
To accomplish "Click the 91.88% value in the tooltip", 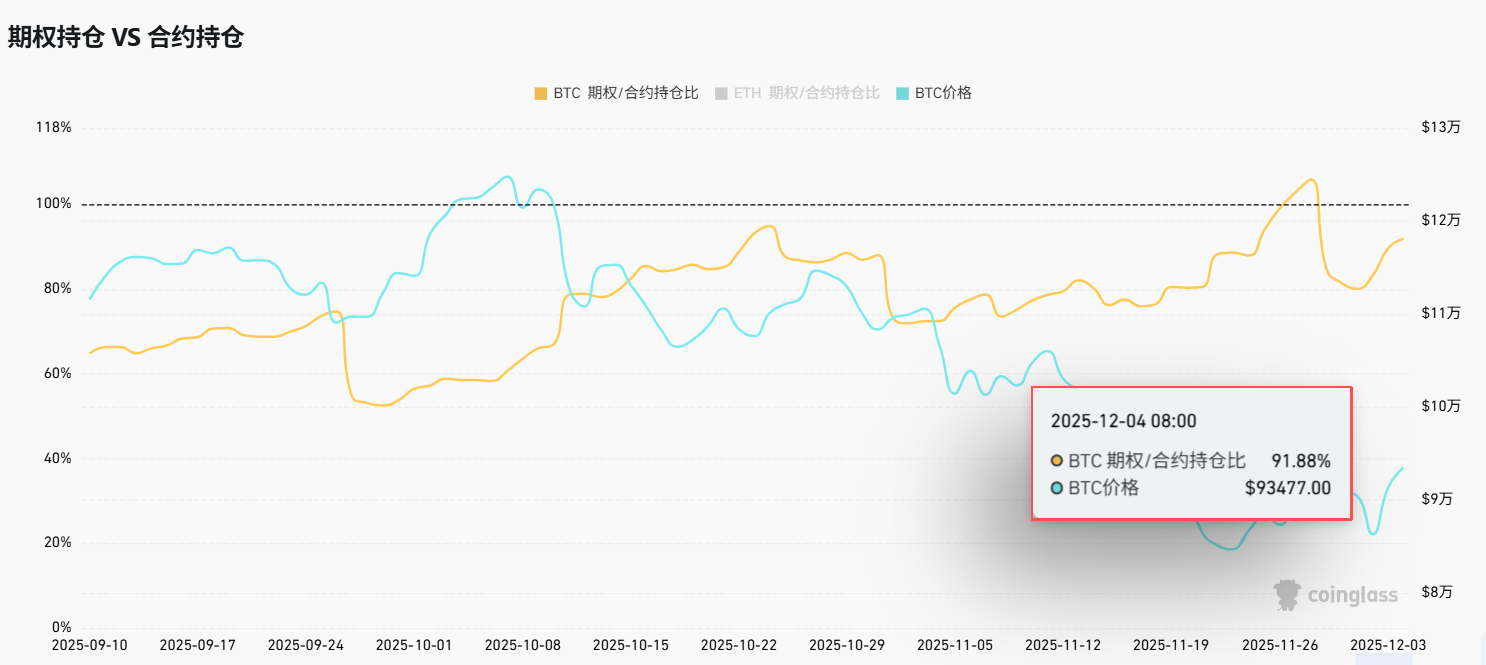I will tap(1300, 461).
